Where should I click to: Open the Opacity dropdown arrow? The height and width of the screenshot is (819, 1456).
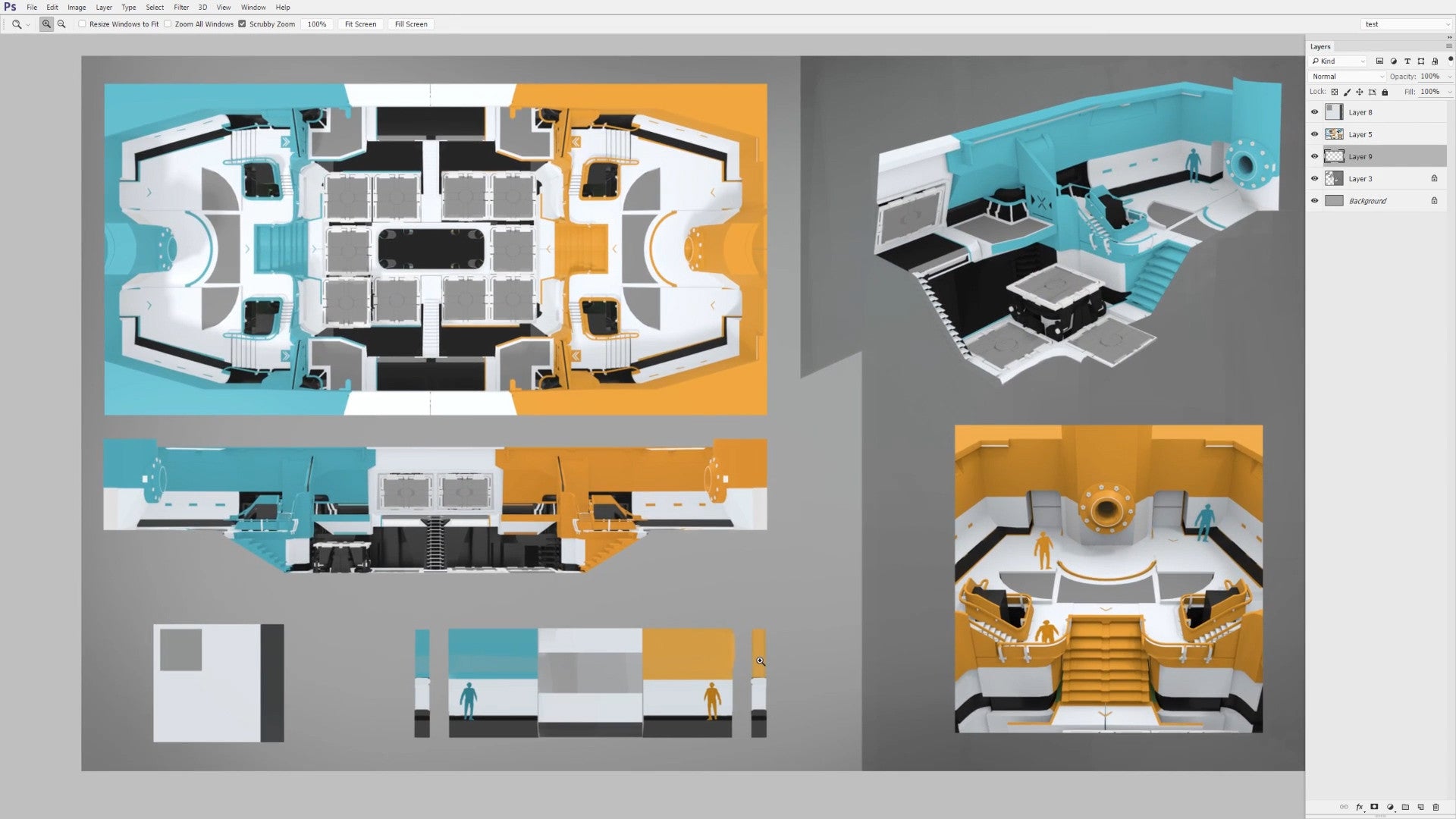coord(1449,76)
